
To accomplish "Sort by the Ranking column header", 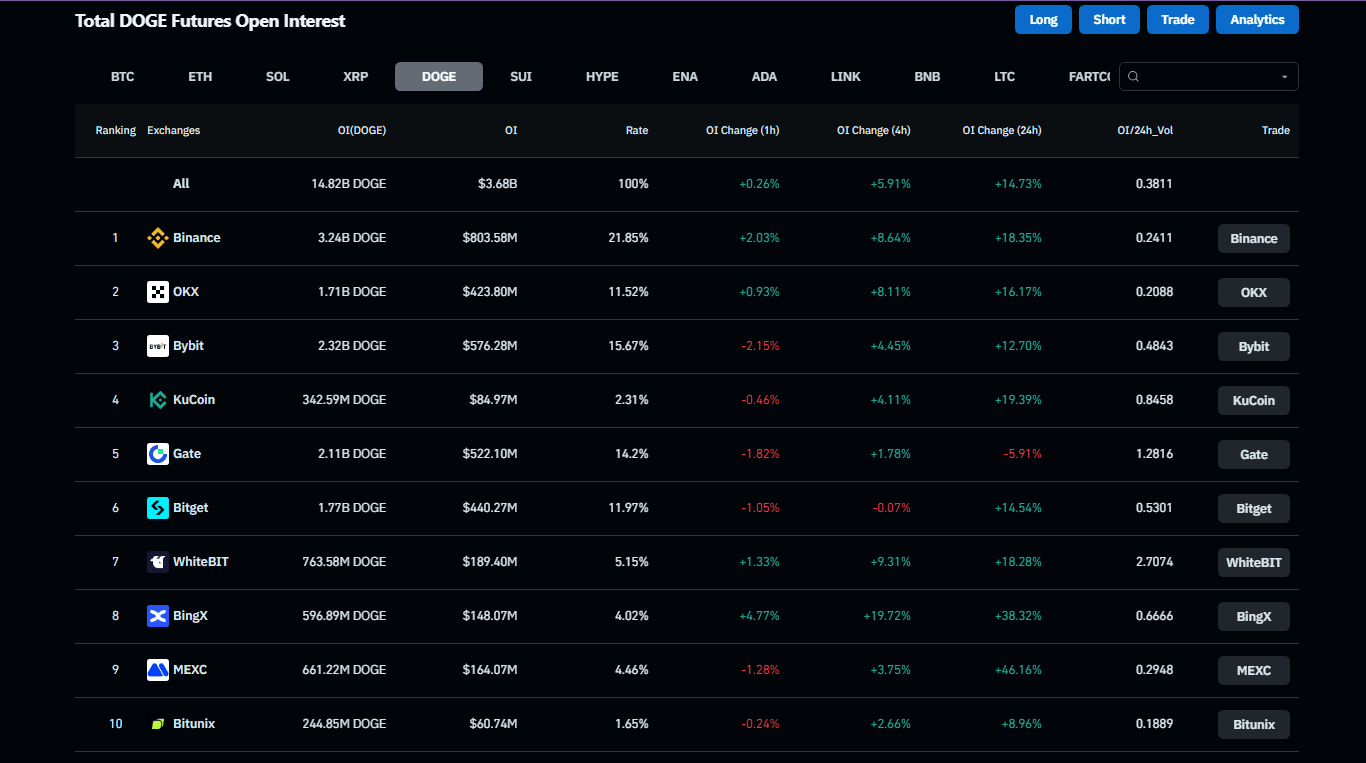I will pos(116,130).
